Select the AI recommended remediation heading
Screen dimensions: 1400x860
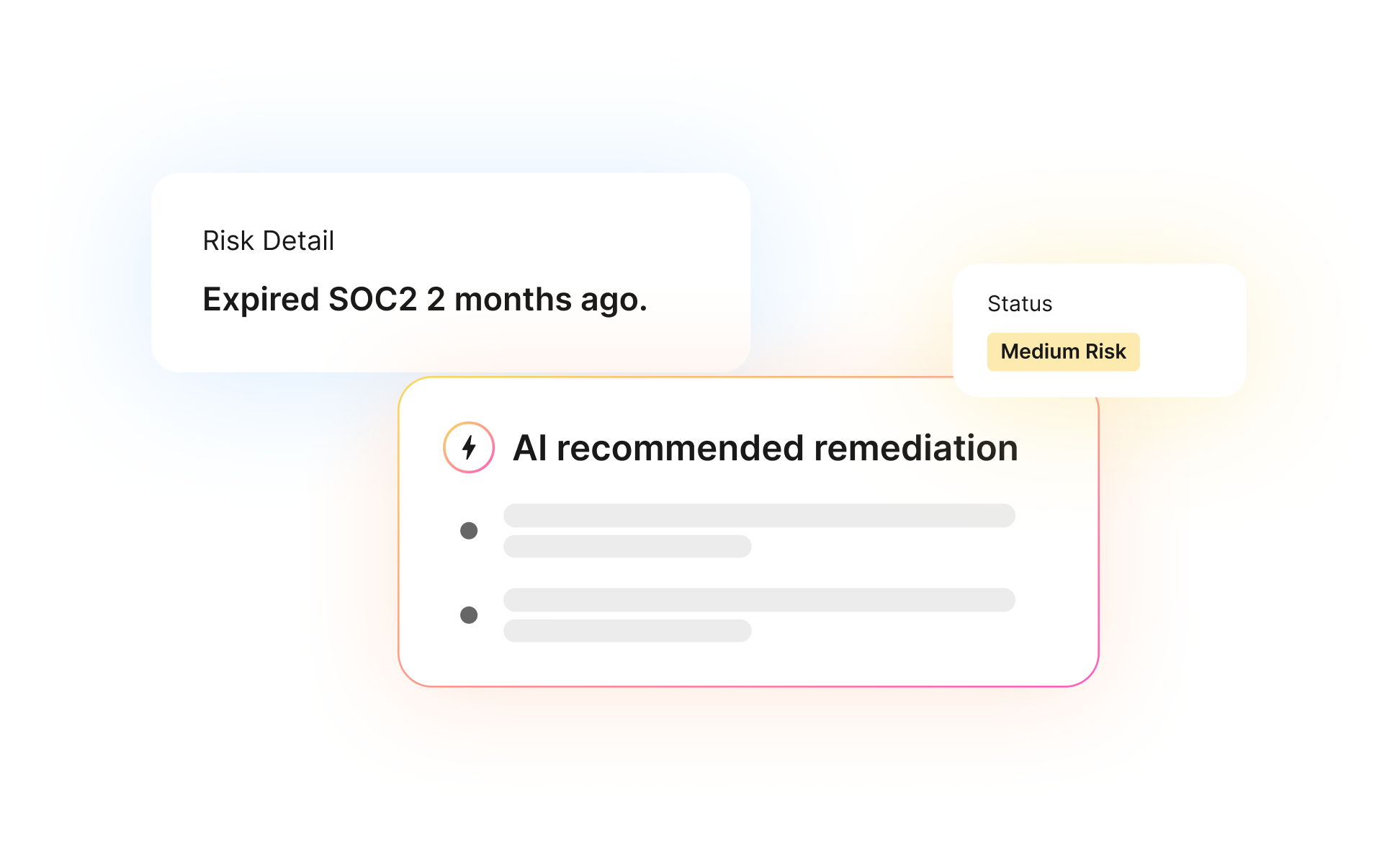[x=766, y=448]
